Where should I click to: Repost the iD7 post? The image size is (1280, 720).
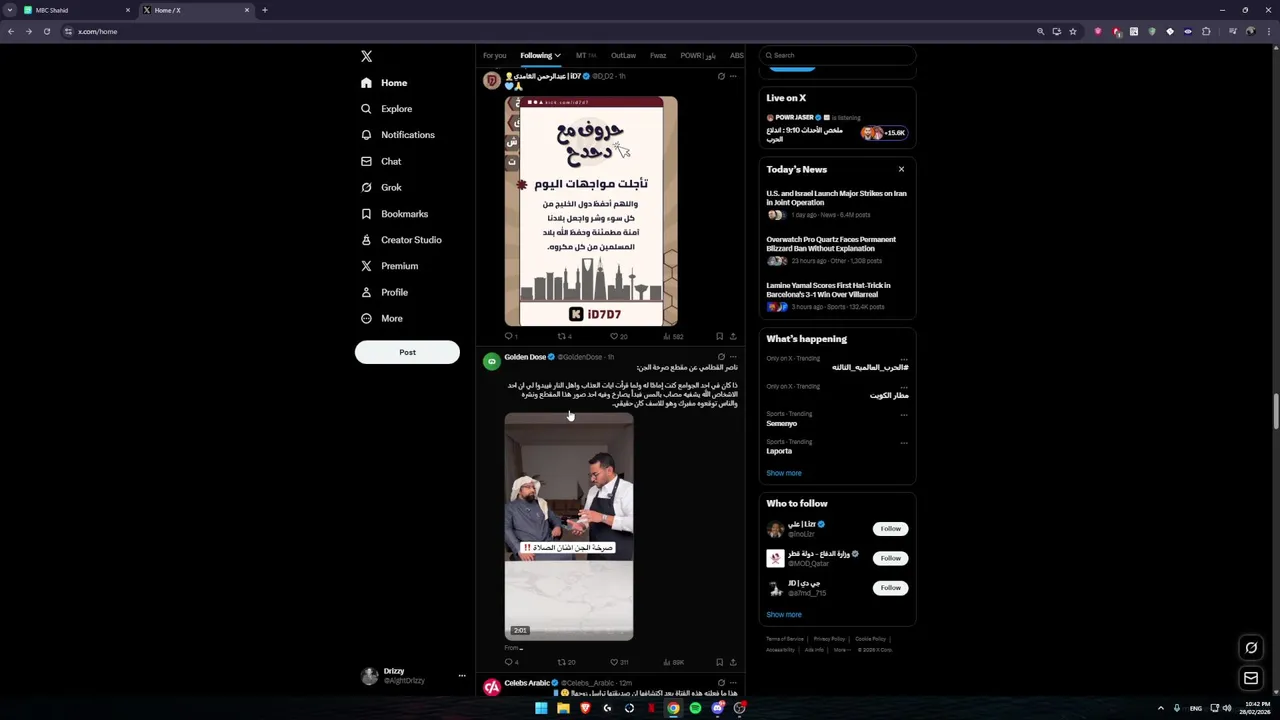563,337
